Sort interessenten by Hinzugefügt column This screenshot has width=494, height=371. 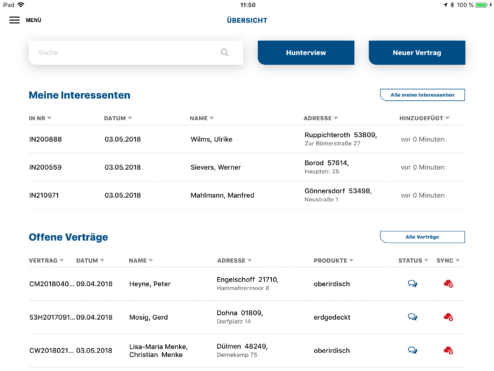click(424, 118)
